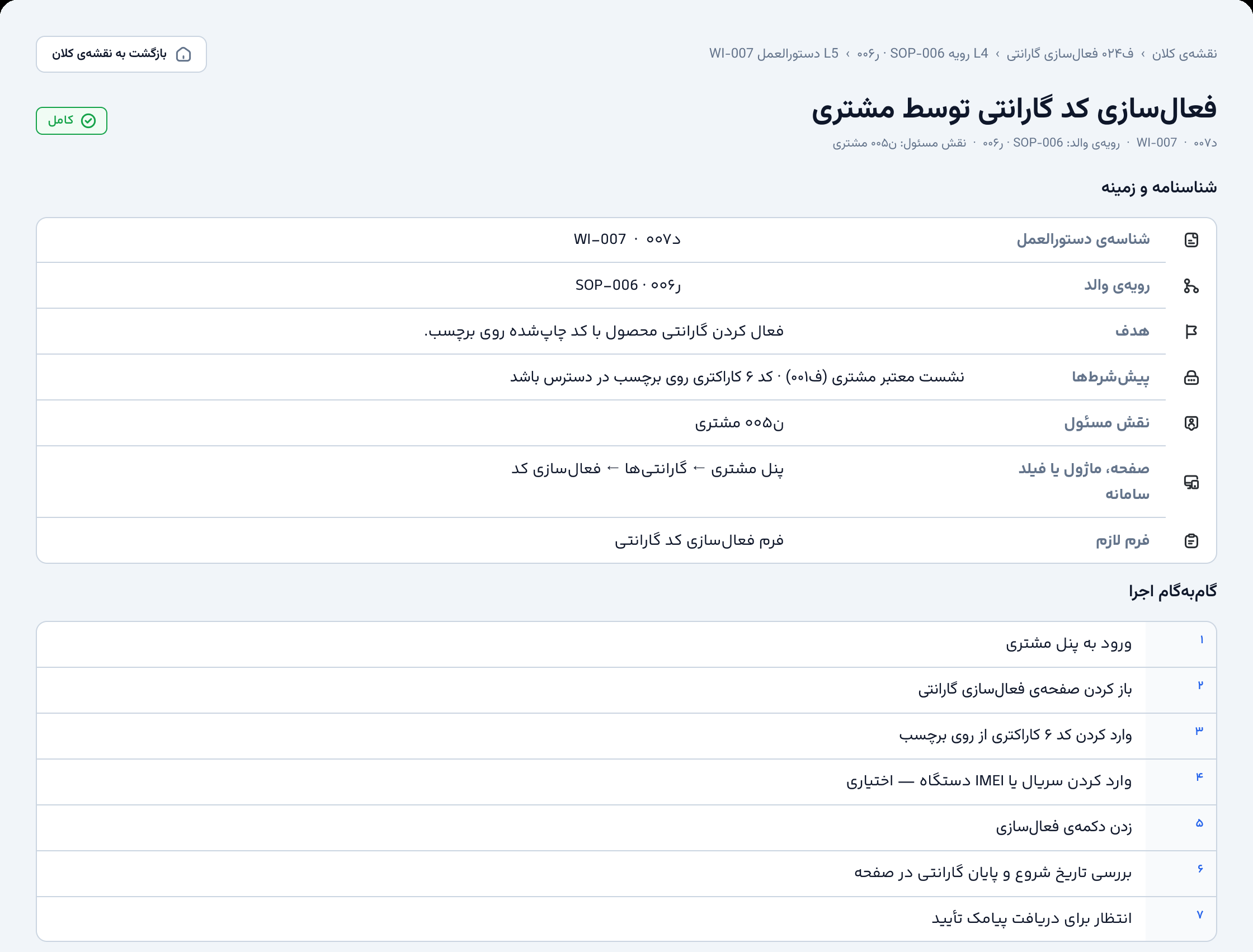Click the section title شناسنامه و زمینه
This screenshot has width=1253, height=952.
pyautogui.click(x=1159, y=187)
